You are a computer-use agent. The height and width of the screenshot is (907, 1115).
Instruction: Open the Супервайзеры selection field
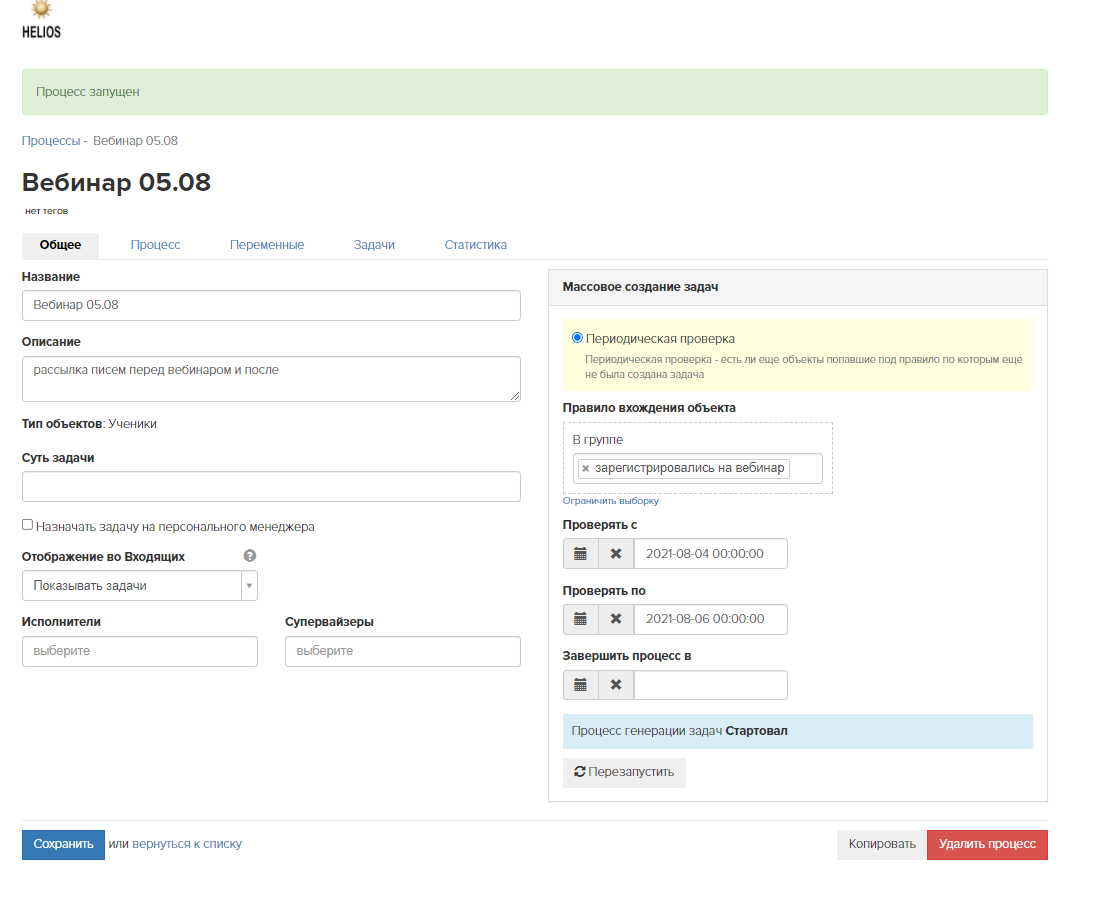402,651
